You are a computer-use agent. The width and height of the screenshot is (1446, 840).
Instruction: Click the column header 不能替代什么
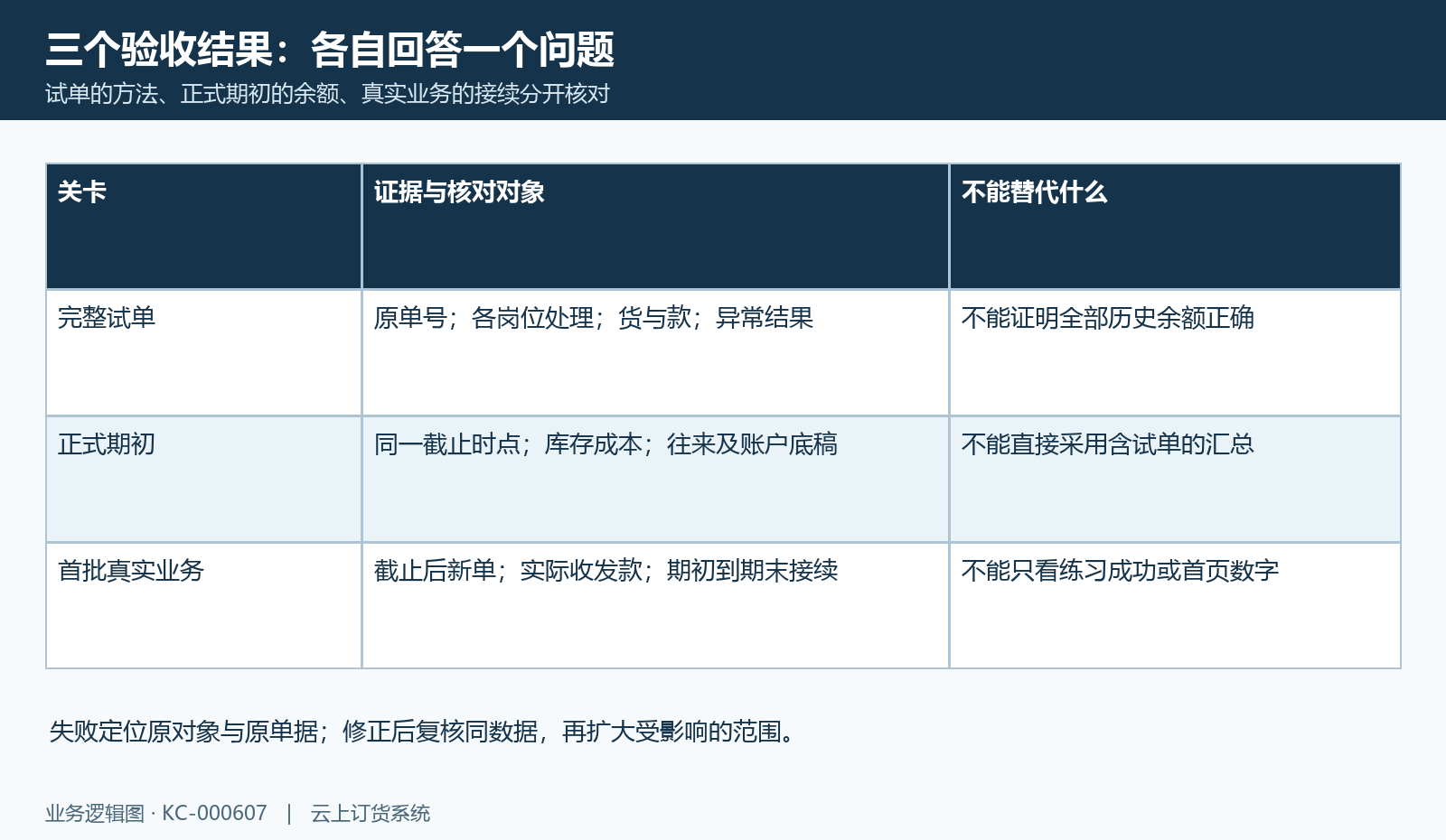1175,227
